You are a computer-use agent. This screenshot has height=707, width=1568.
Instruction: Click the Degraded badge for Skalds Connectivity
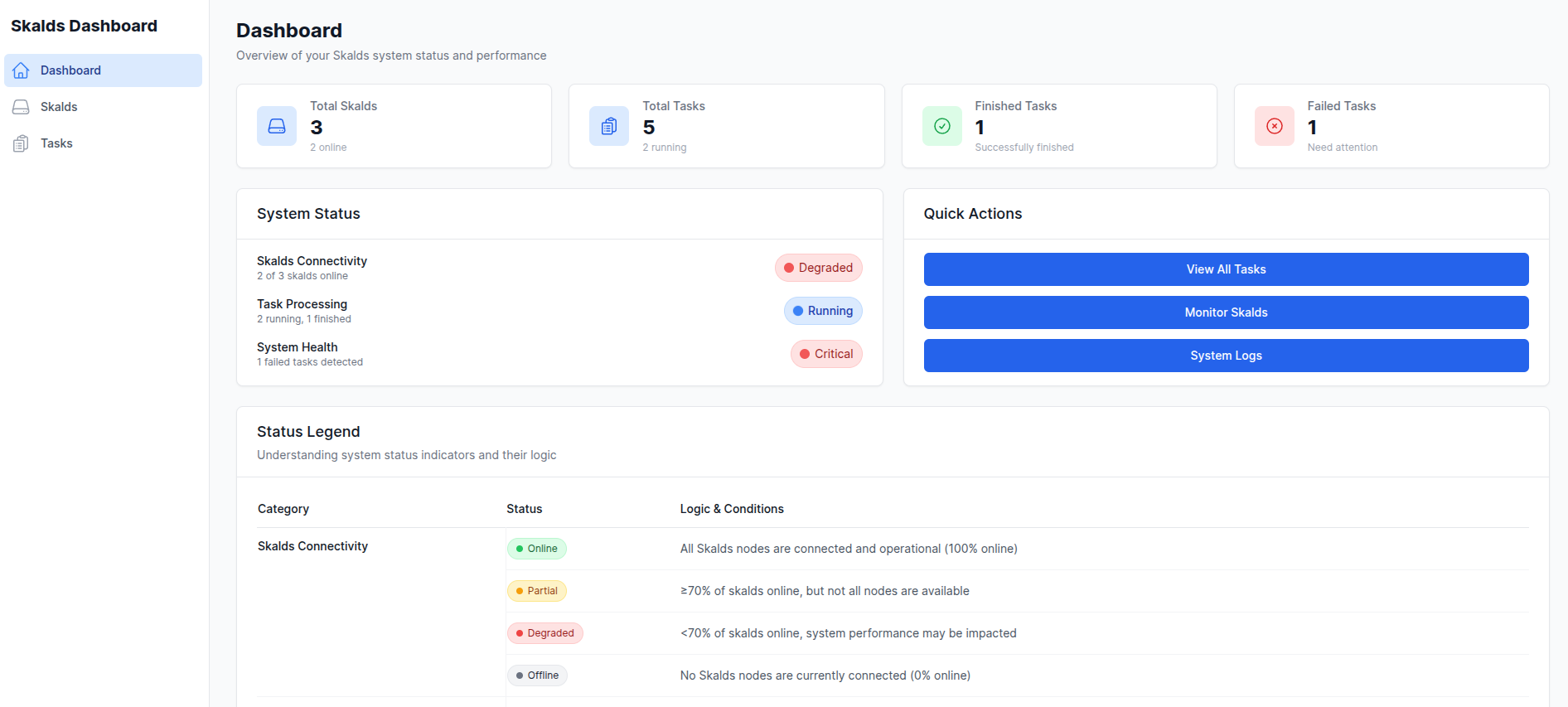point(819,268)
